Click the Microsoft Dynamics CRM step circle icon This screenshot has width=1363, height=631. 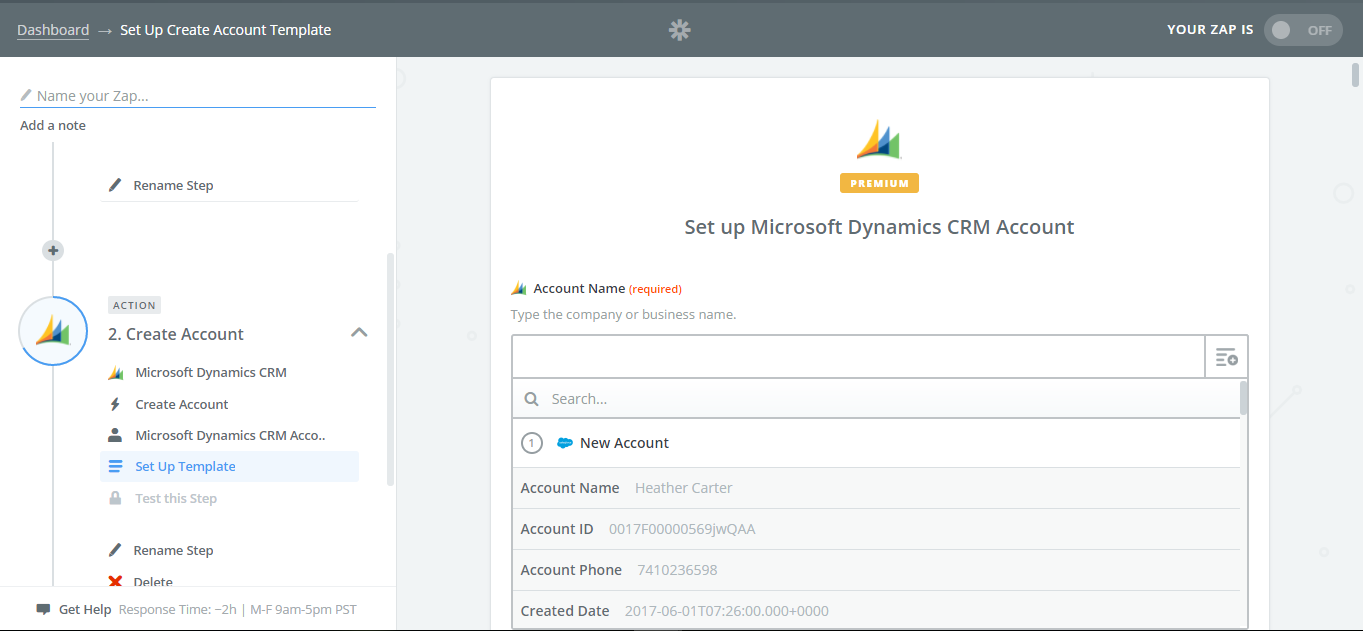click(53, 331)
